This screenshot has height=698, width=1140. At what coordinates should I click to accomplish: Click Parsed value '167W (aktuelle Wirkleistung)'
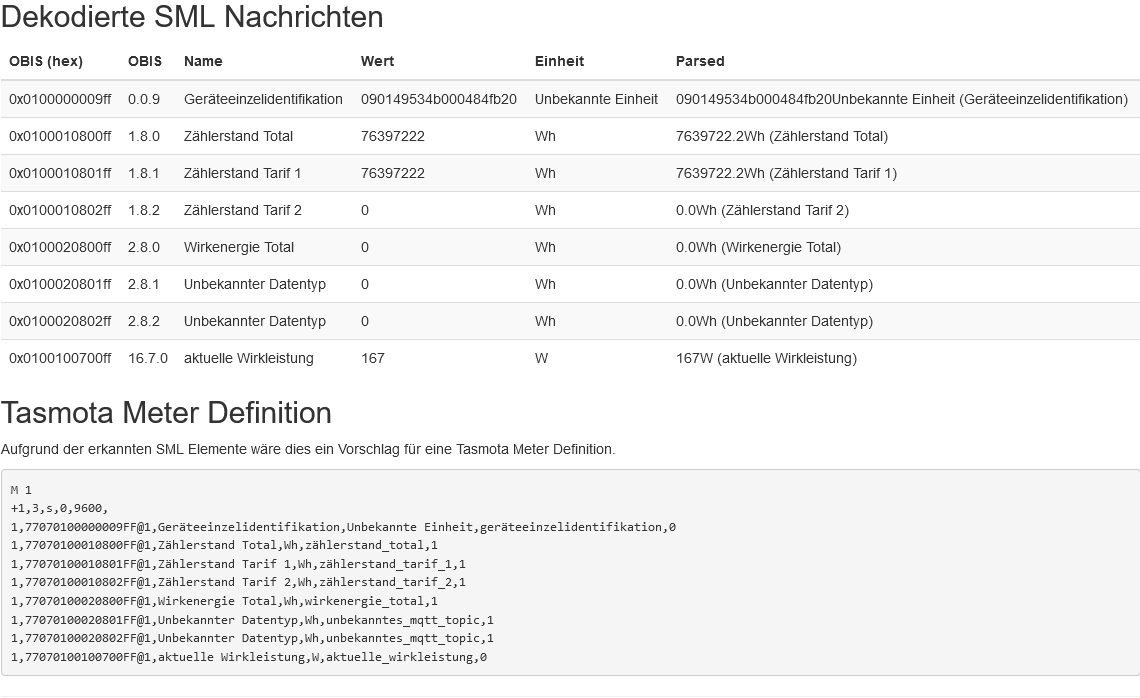click(766, 358)
